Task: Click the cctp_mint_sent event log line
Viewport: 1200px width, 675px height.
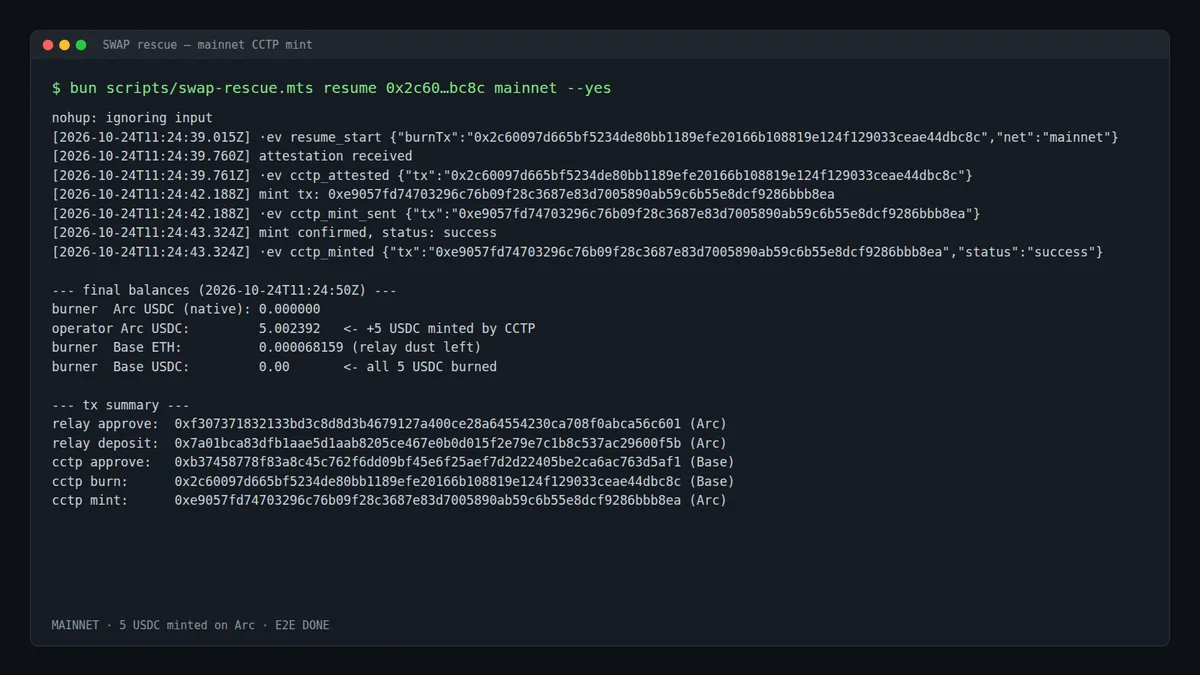Action: point(516,213)
